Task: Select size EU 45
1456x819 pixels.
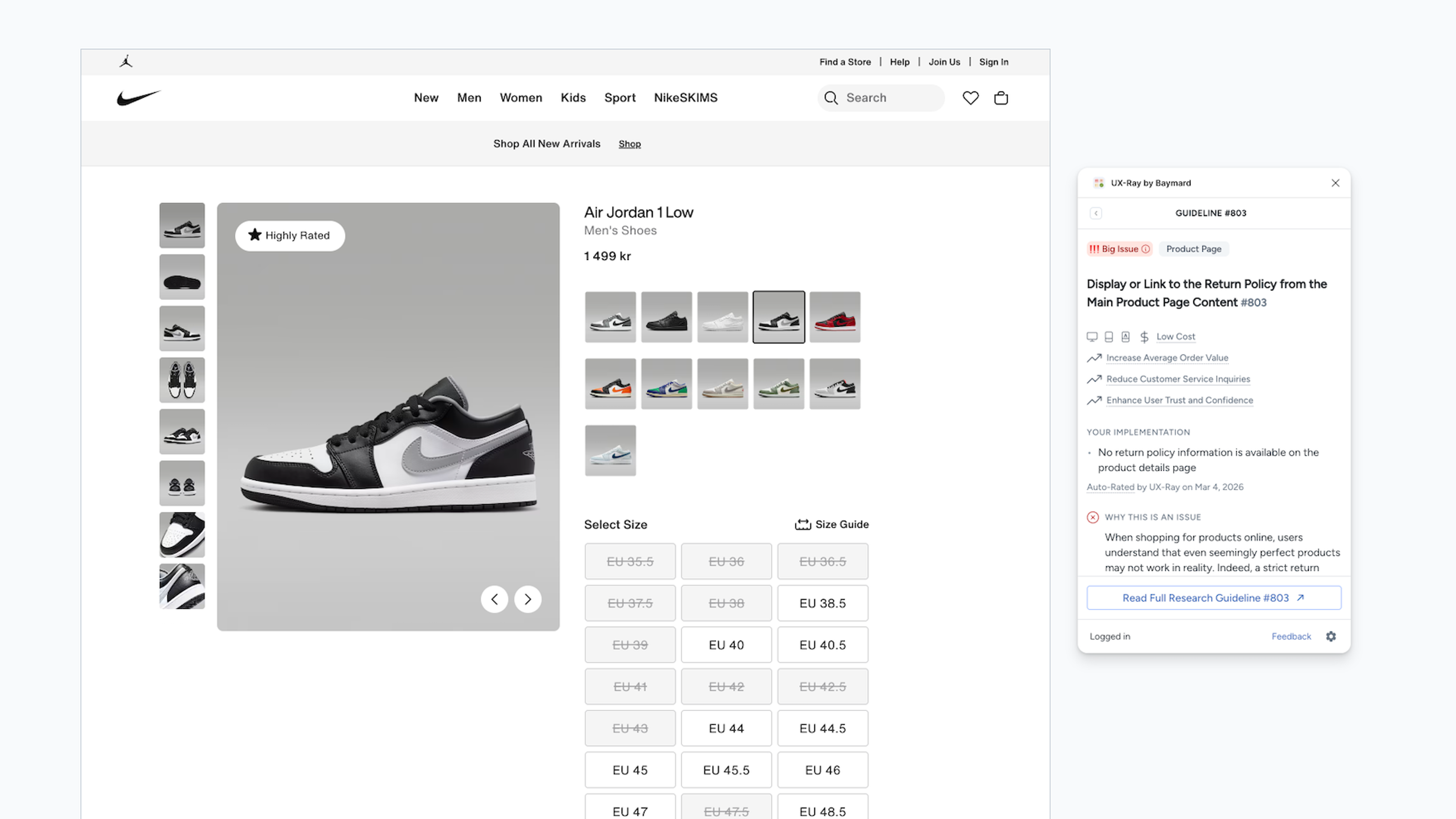Action: point(630,770)
